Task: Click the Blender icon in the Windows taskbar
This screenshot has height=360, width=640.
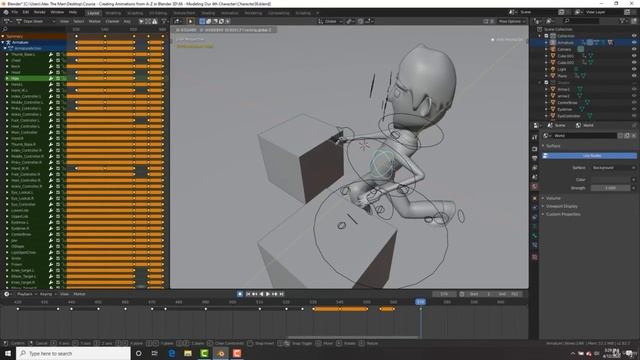Action: coord(220,353)
